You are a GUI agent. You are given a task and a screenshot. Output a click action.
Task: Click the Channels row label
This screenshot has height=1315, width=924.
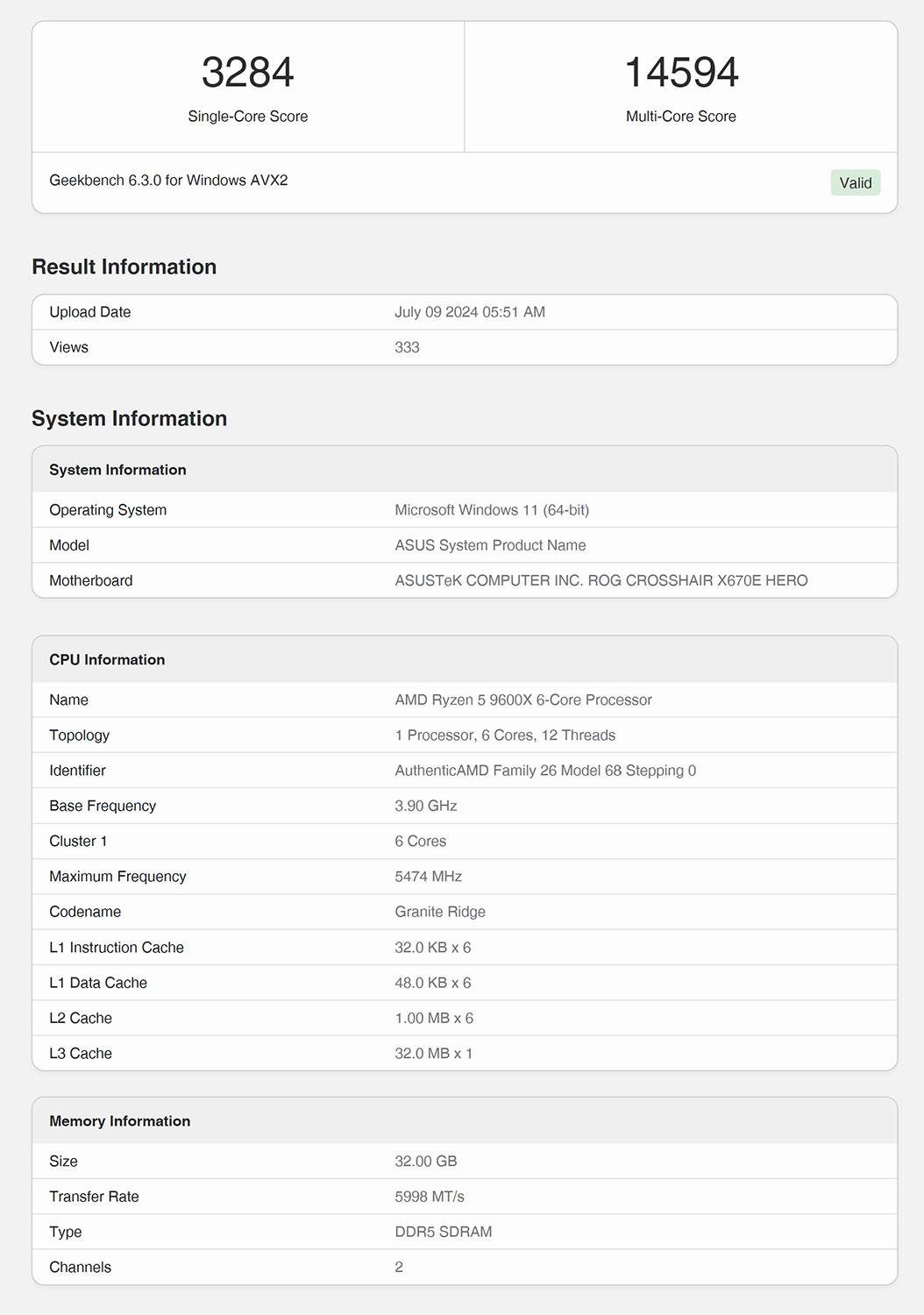pyautogui.click(x=81, y=1267)
